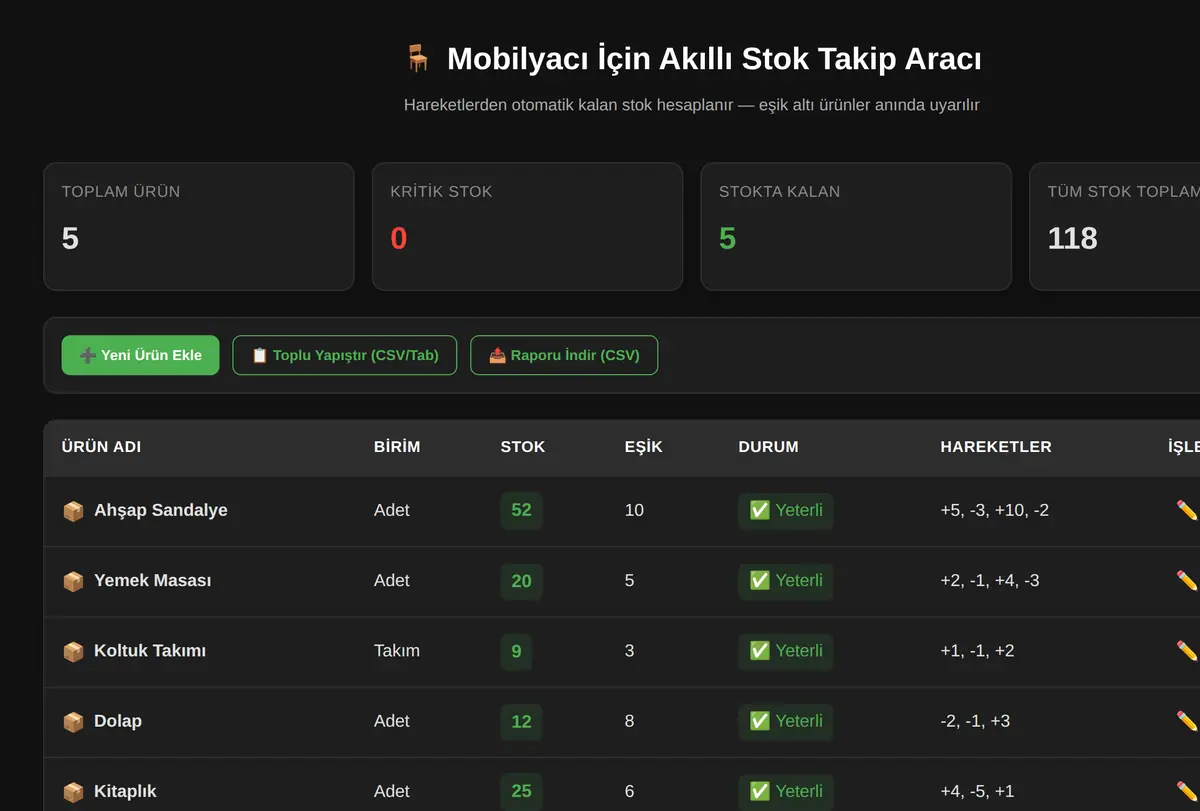This screenshot has height=811, width=1200.
Task: Click the HAREKETLER column header
Action: (996, 447)
